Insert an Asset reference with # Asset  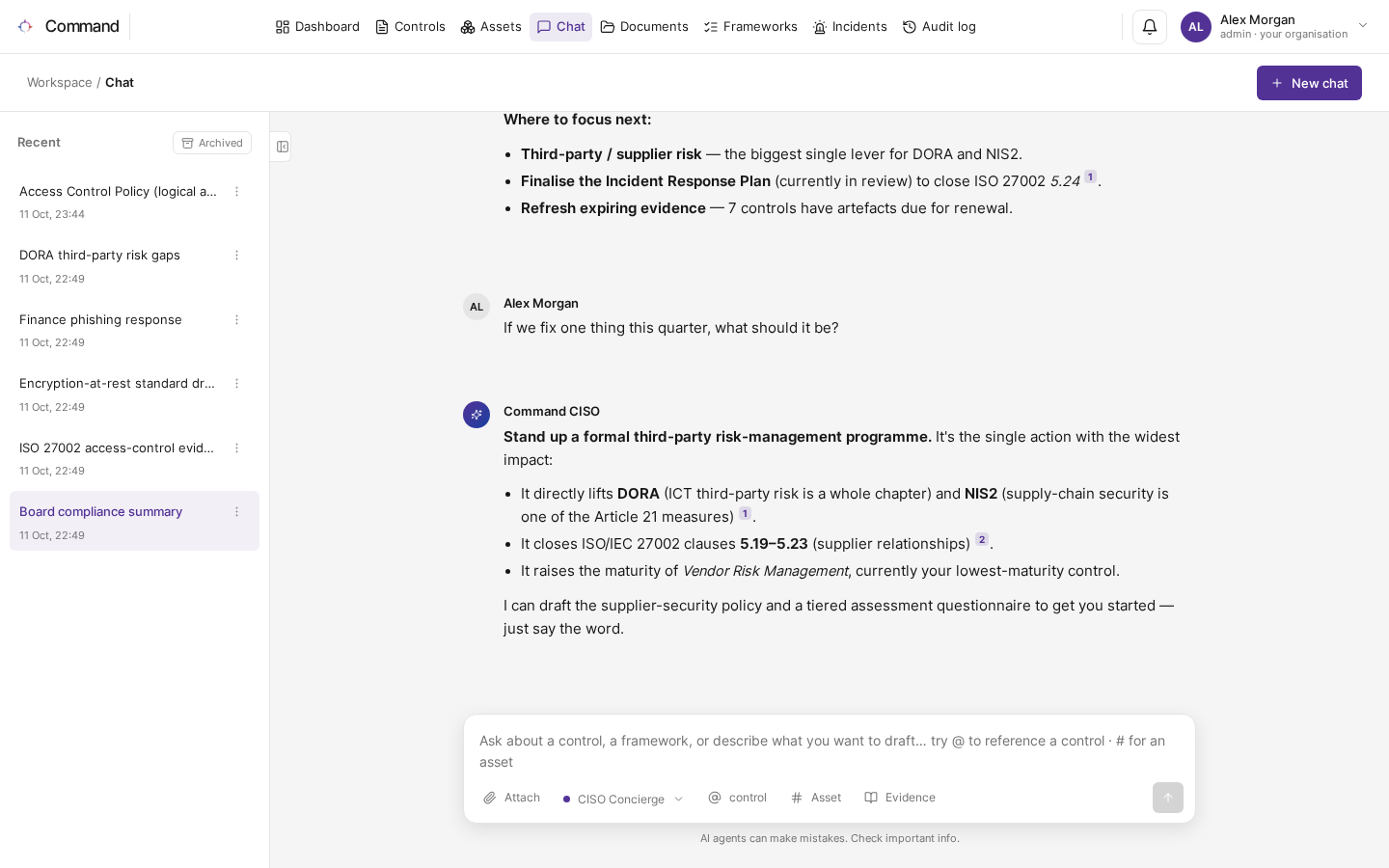point(816,798)
